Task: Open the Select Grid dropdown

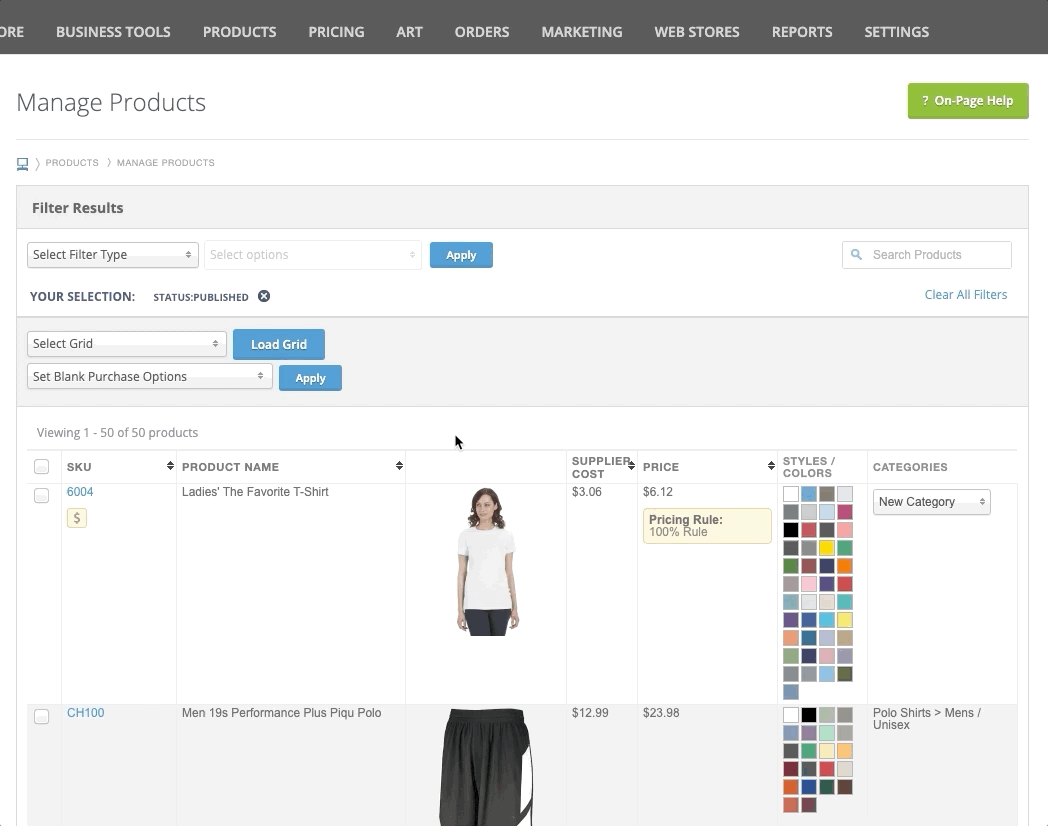Action: pyautogui.click(x=126, y=343)
